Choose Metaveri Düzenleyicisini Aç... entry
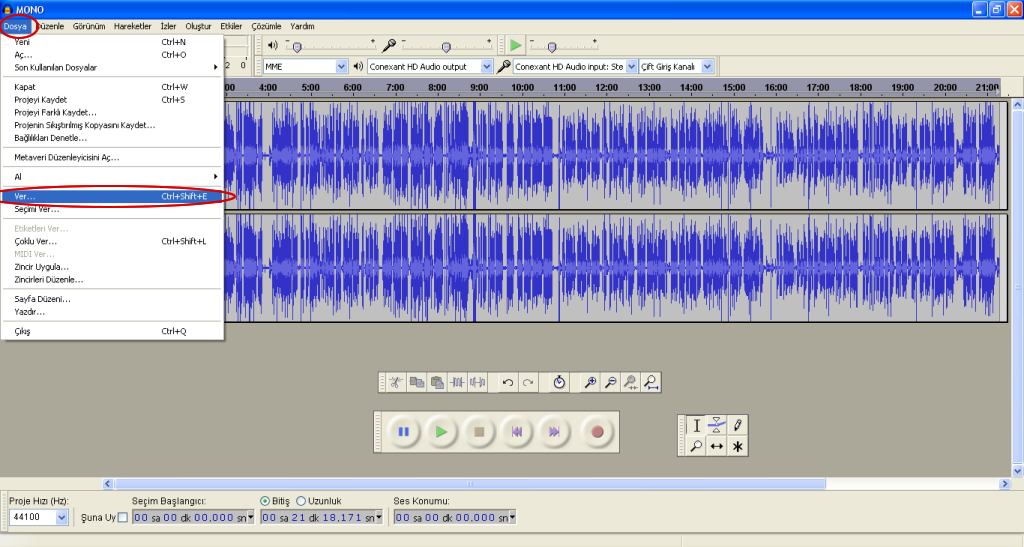The height and width of the screenshot is (547, 1024). tap(112, 157)
